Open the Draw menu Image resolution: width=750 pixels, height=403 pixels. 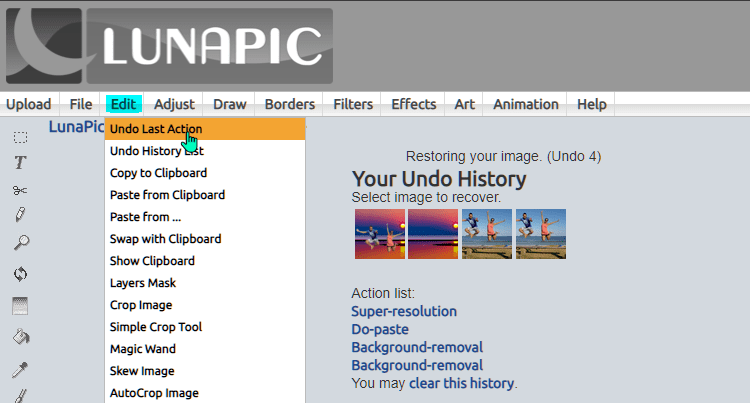(230, 104)
